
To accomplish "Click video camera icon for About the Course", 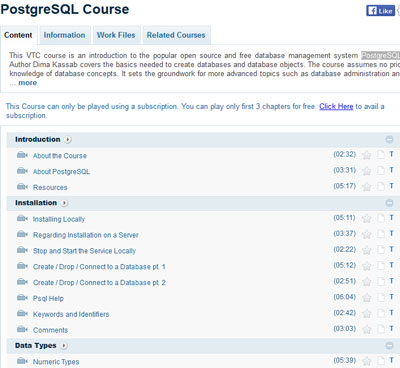I will [22, 155].
